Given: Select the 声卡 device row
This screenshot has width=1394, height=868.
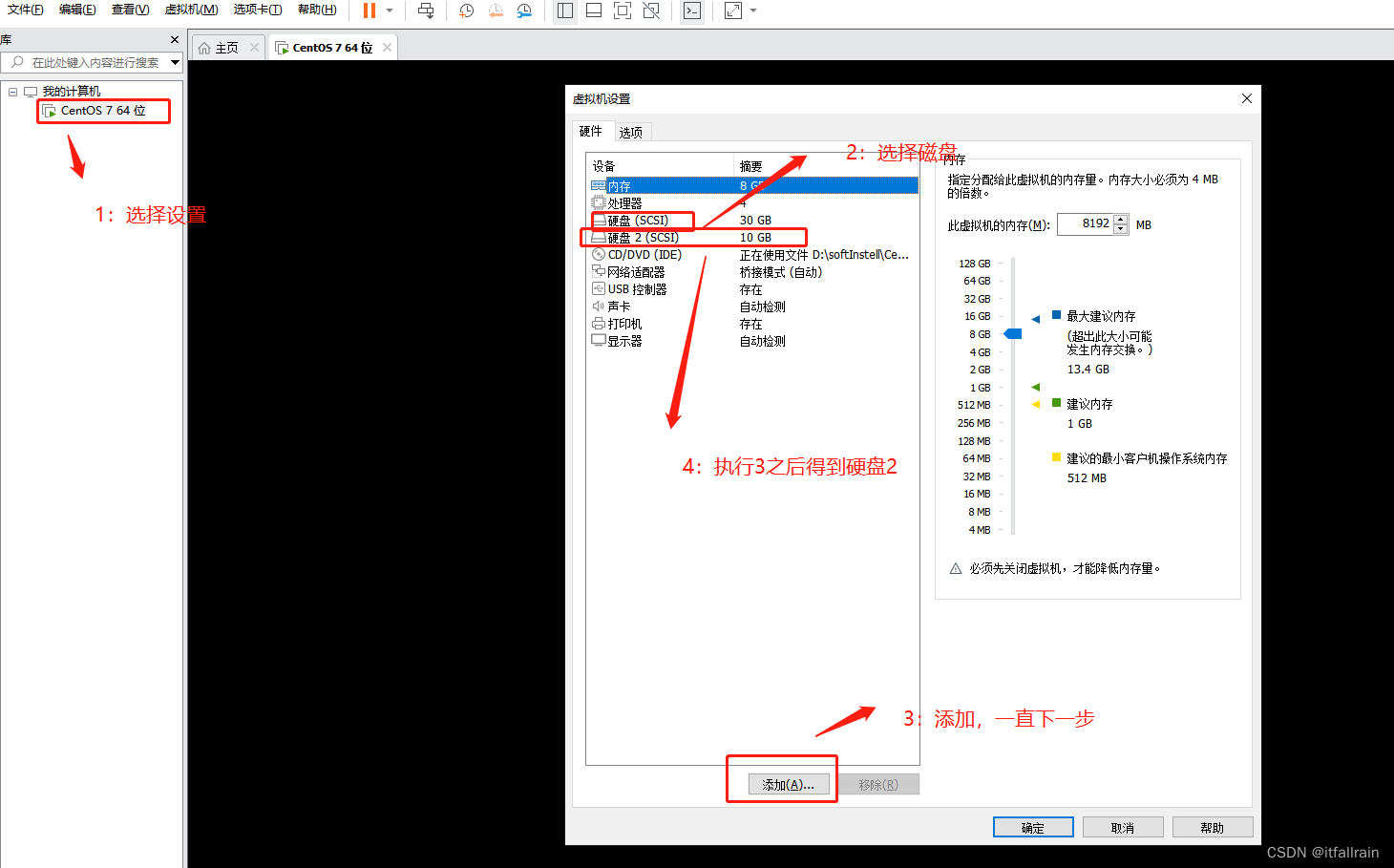Looking at the screenshot, I should point(753,306).
